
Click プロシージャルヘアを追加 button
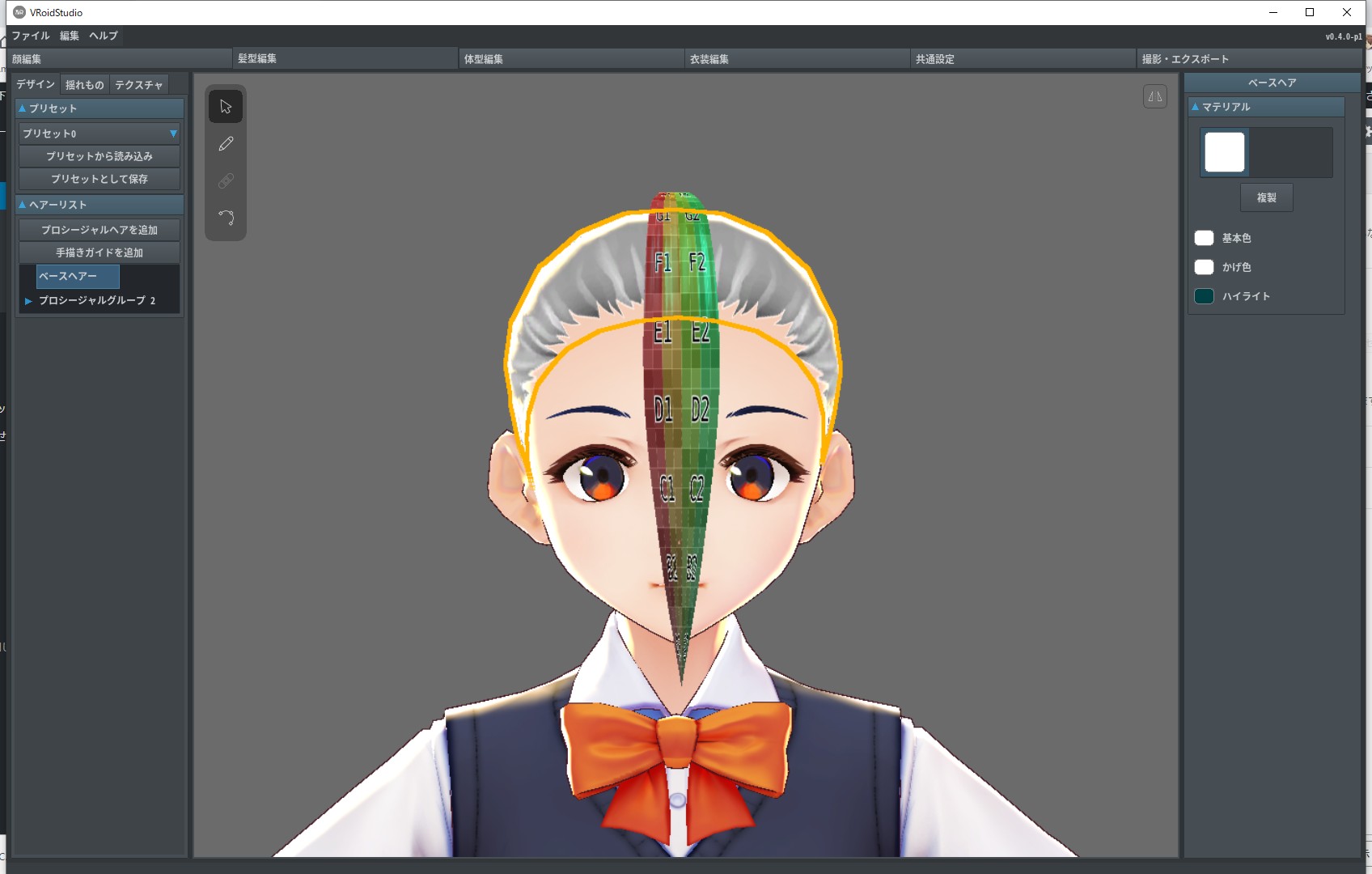99,230
